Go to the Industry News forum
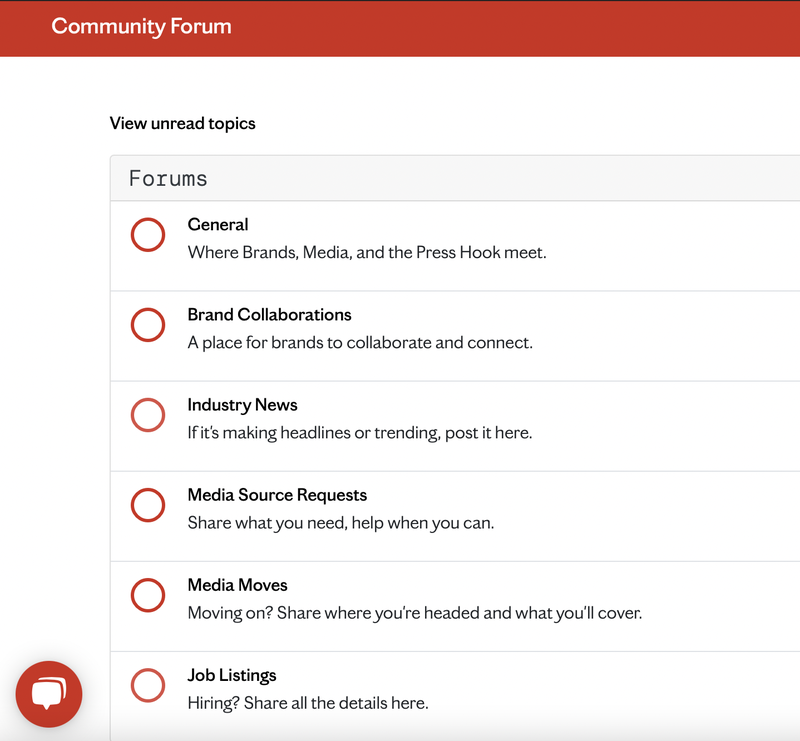Screen dimensions: 800x741 click(242, 405)
